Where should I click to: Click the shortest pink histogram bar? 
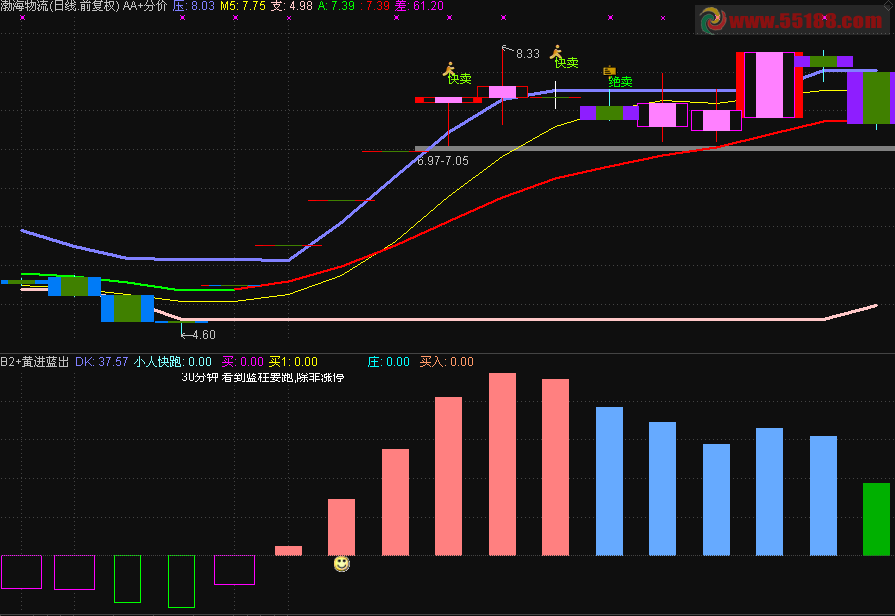pos(288,551)
